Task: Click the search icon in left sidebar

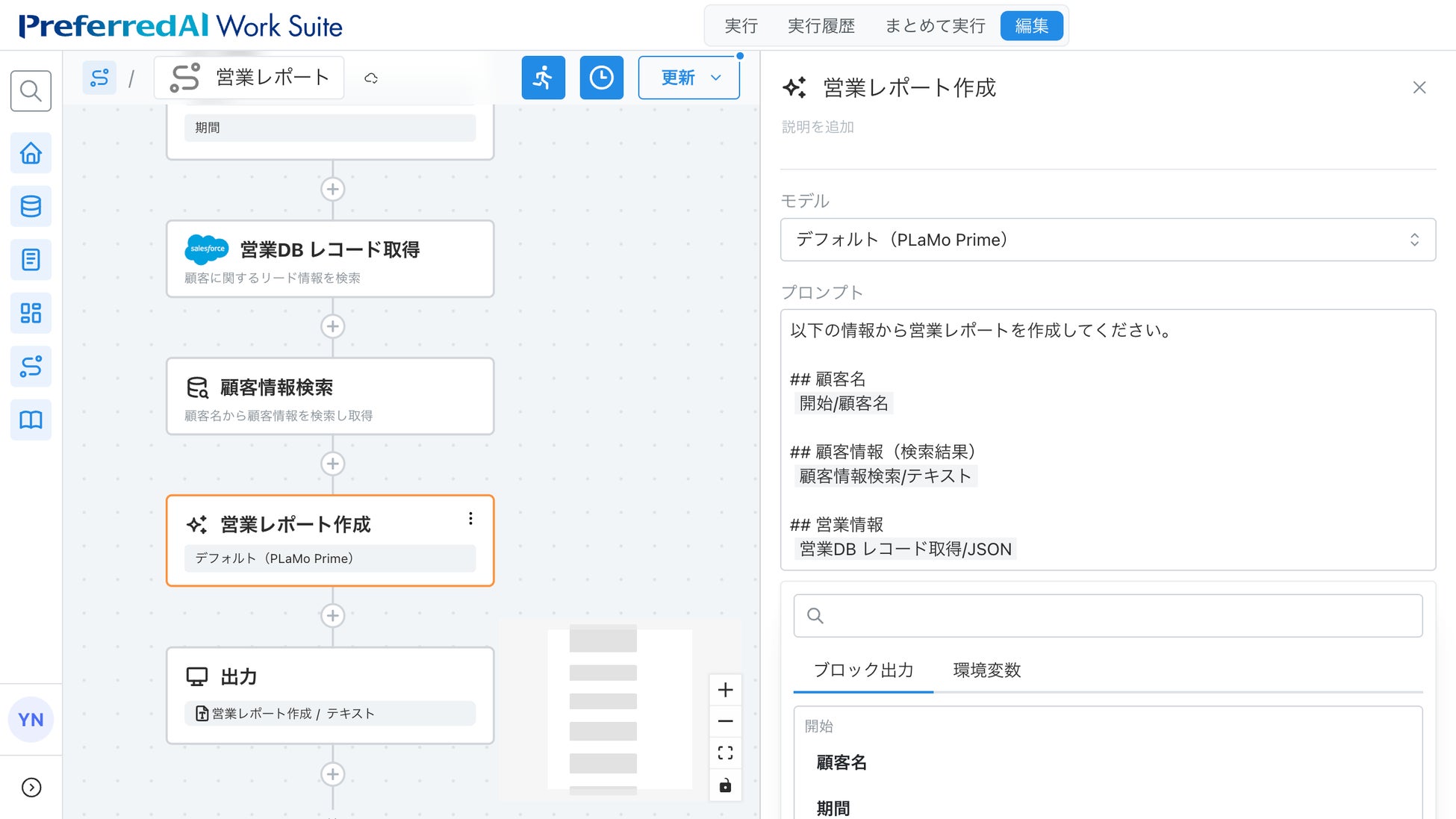Action: click(x=31, y=91)
